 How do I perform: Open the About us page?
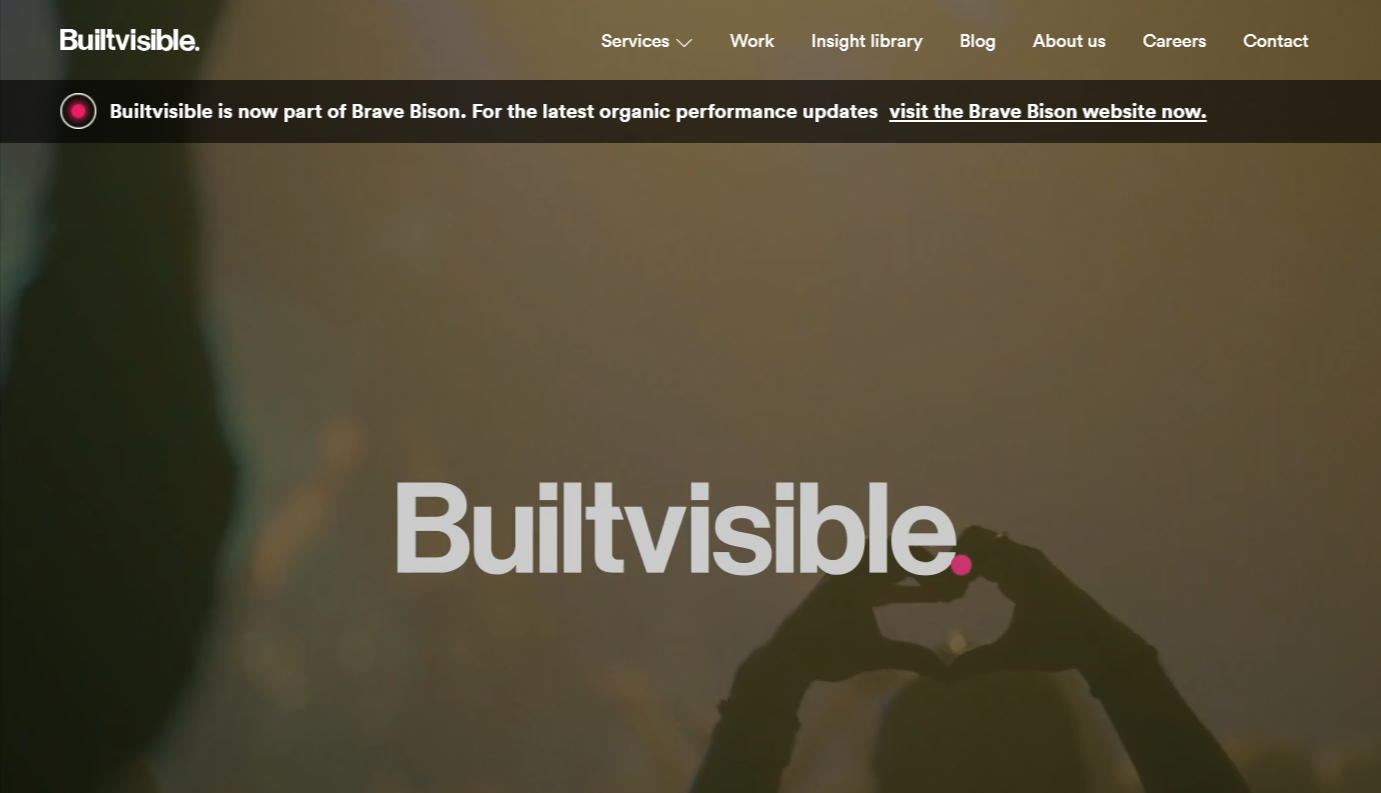pyautogui.click(x=1069, y=41)
